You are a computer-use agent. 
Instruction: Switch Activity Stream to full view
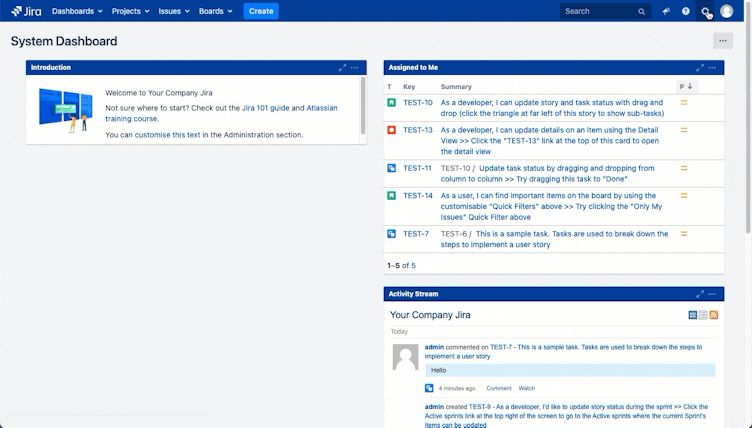(693, 315)
